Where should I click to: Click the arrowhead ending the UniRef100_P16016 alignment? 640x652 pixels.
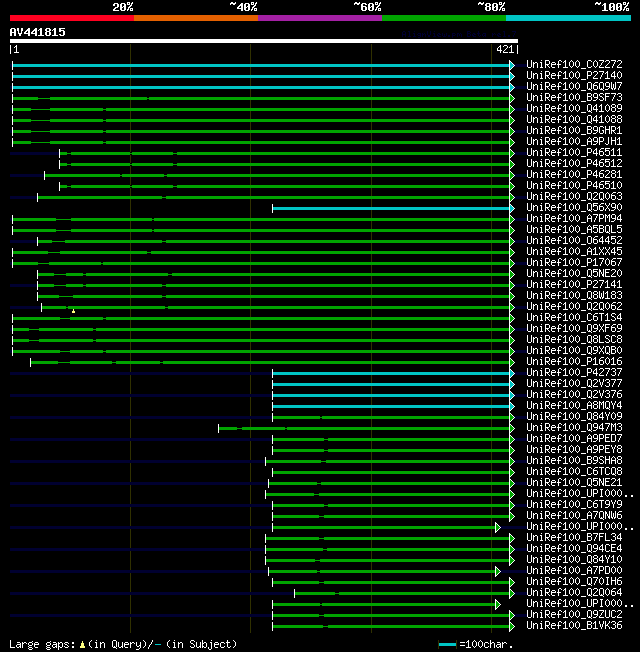pyautogui.click(x=512, y=362)
